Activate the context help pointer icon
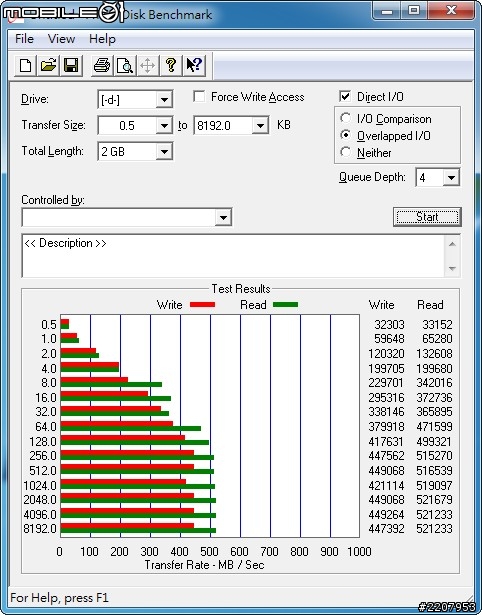The image size is (482, 615). (x=194, y=66)
